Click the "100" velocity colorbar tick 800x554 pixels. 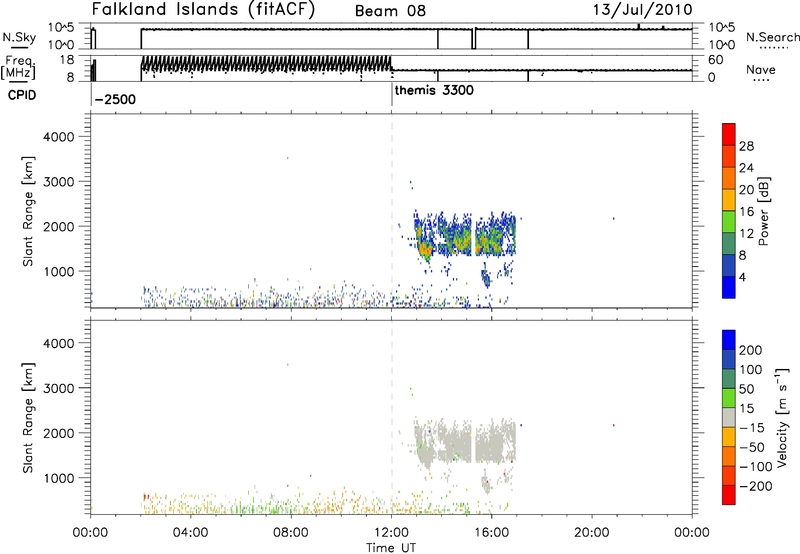pyautogui.click(x=750, y=370)
